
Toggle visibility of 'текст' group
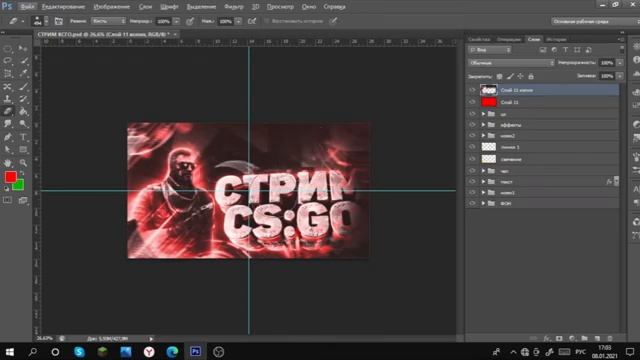click(472, 182)
